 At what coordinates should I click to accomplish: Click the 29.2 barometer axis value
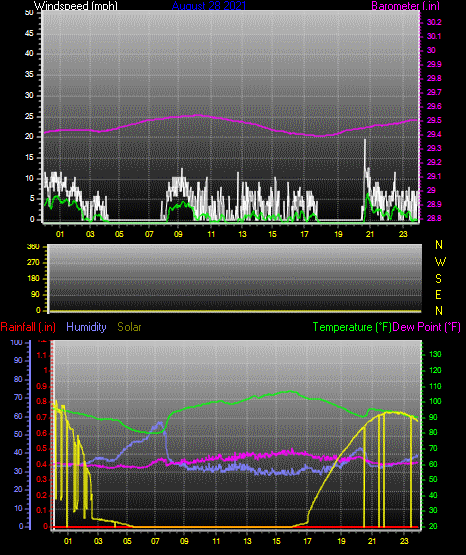coord(434,162)
